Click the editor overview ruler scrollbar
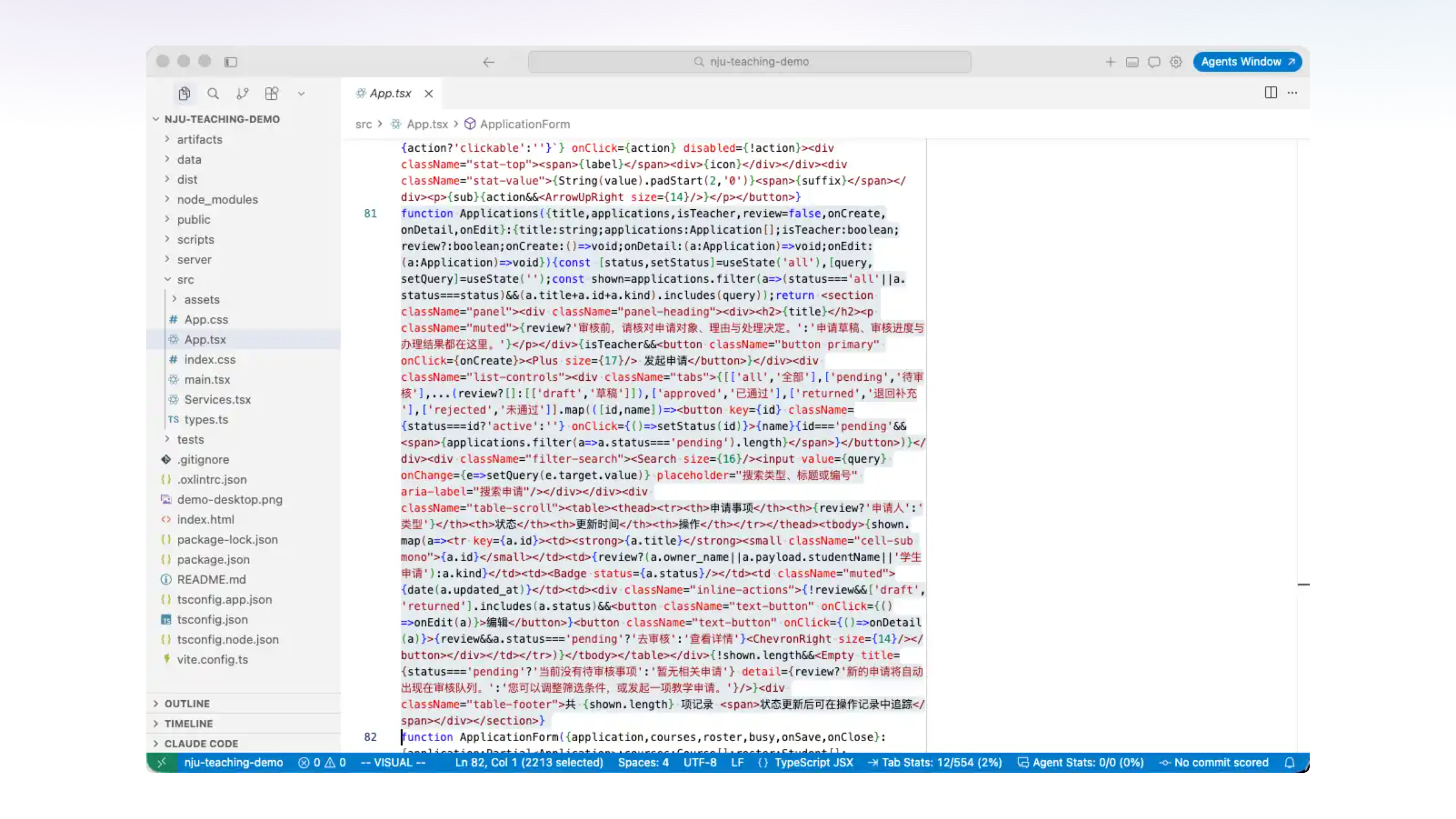The width and height of the screenshot is (1456, 819). (1303, 446)
